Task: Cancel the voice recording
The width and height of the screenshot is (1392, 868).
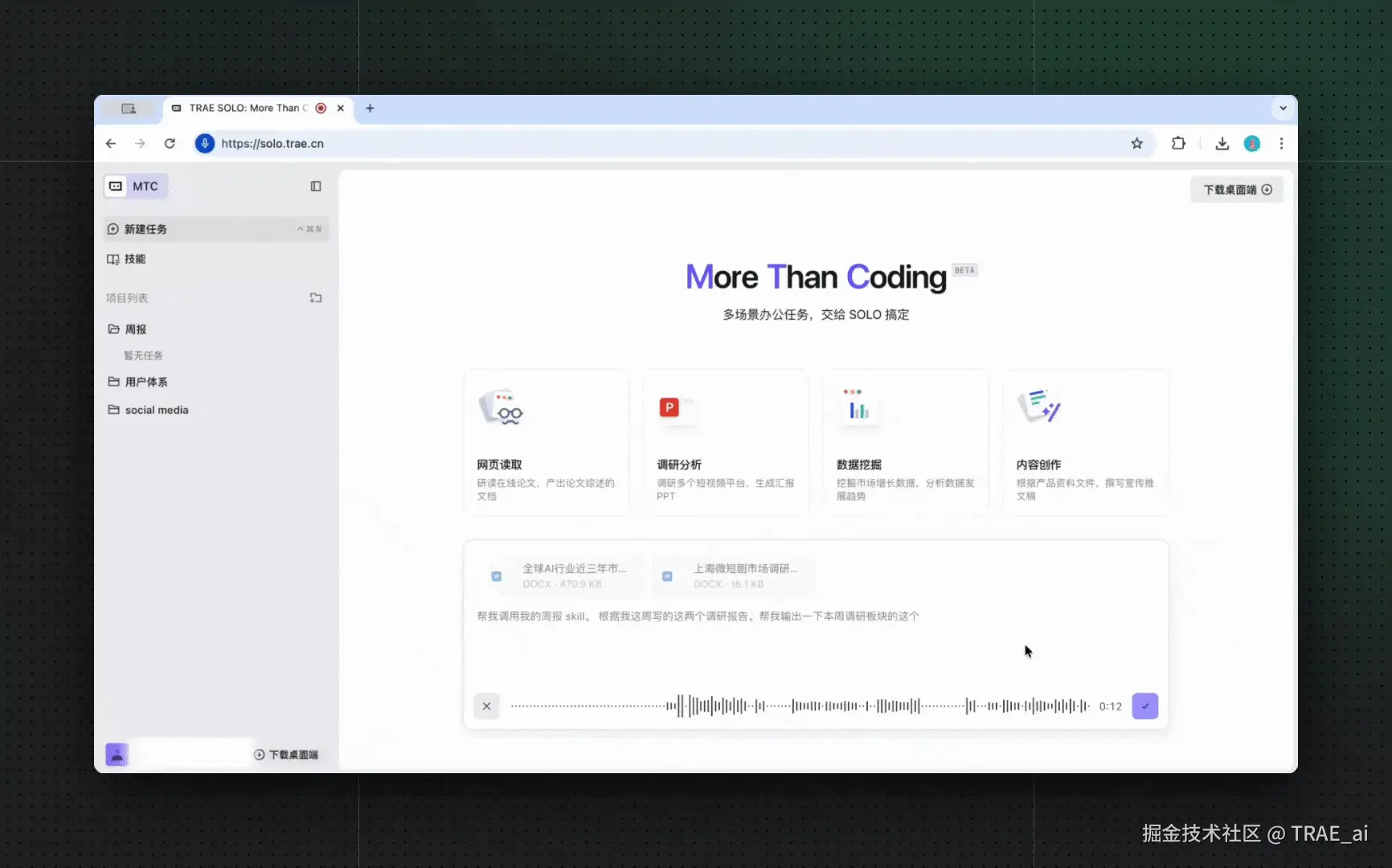Action: pyautogui.click(x=486, y=706)
